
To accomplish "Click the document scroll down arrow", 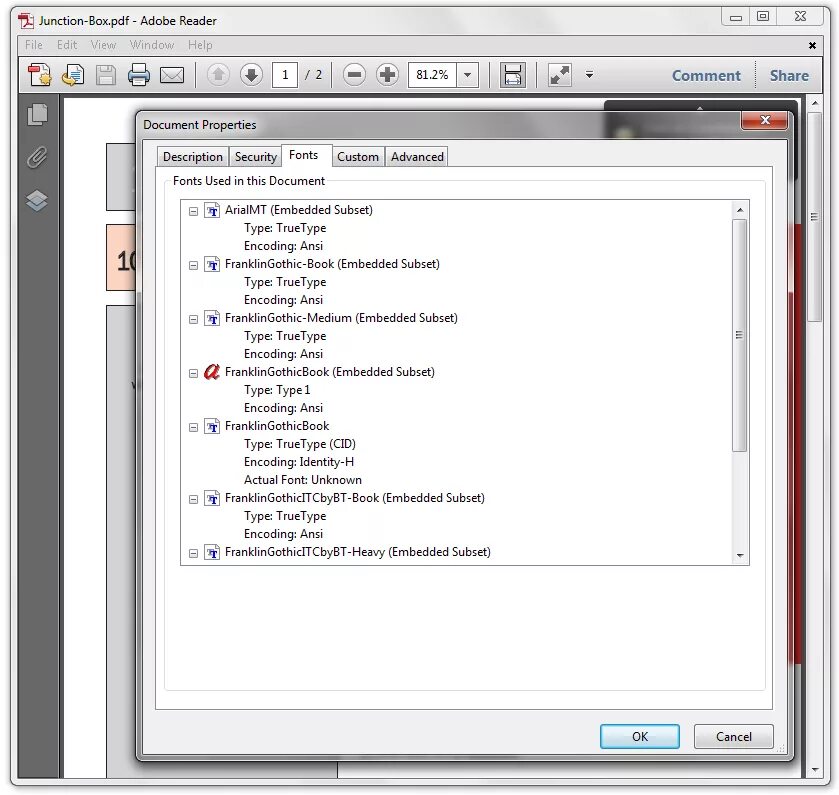I will tap(815, 770).
